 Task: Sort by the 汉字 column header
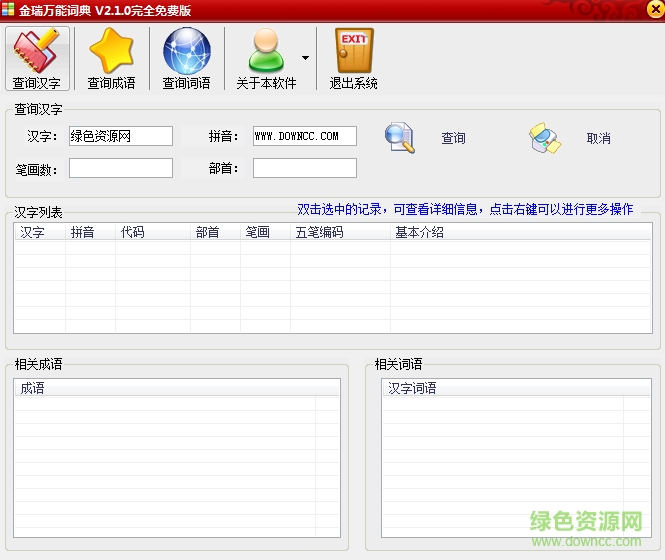click(40, 232)
